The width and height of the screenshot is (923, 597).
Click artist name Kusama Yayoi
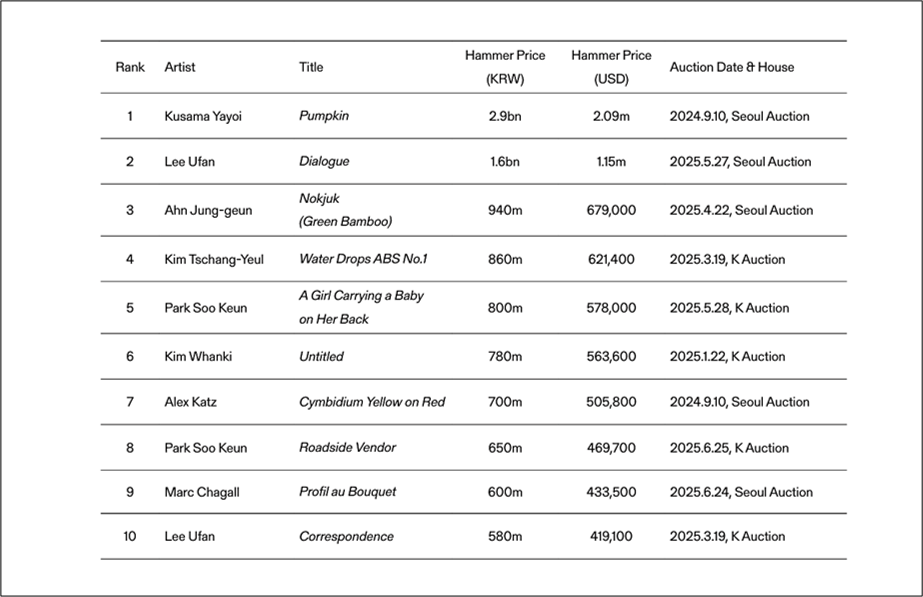click(x=203, y=116)
